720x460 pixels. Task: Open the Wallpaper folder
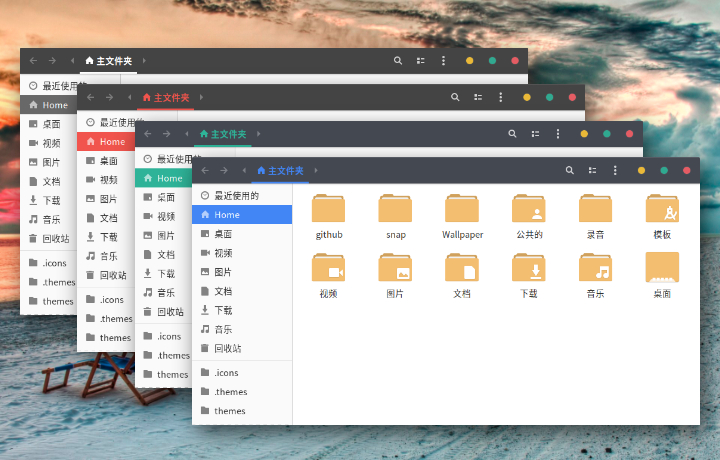pyautogui.click(x=462, y=208)
